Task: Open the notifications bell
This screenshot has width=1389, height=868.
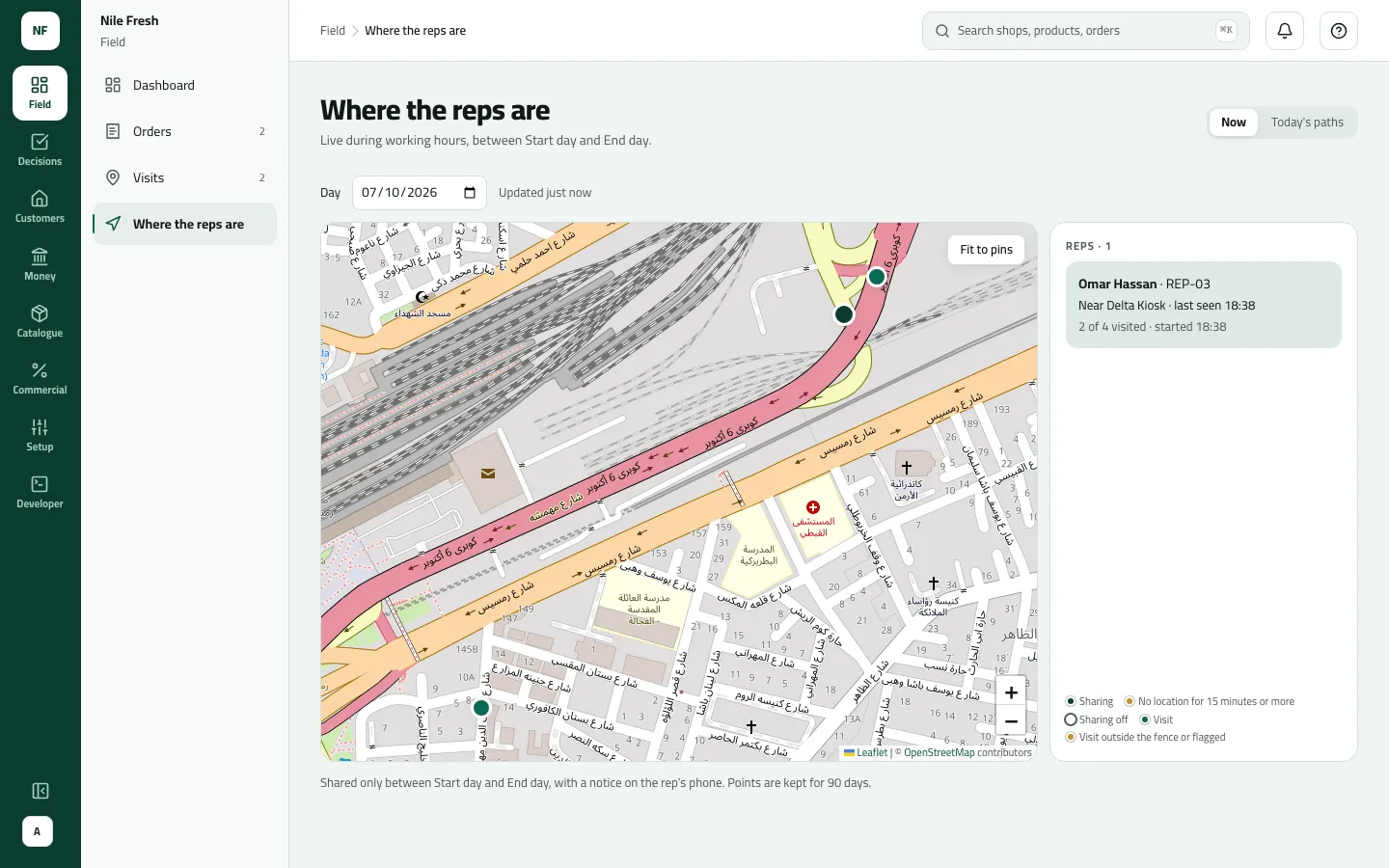Action: click(1285, 31)
